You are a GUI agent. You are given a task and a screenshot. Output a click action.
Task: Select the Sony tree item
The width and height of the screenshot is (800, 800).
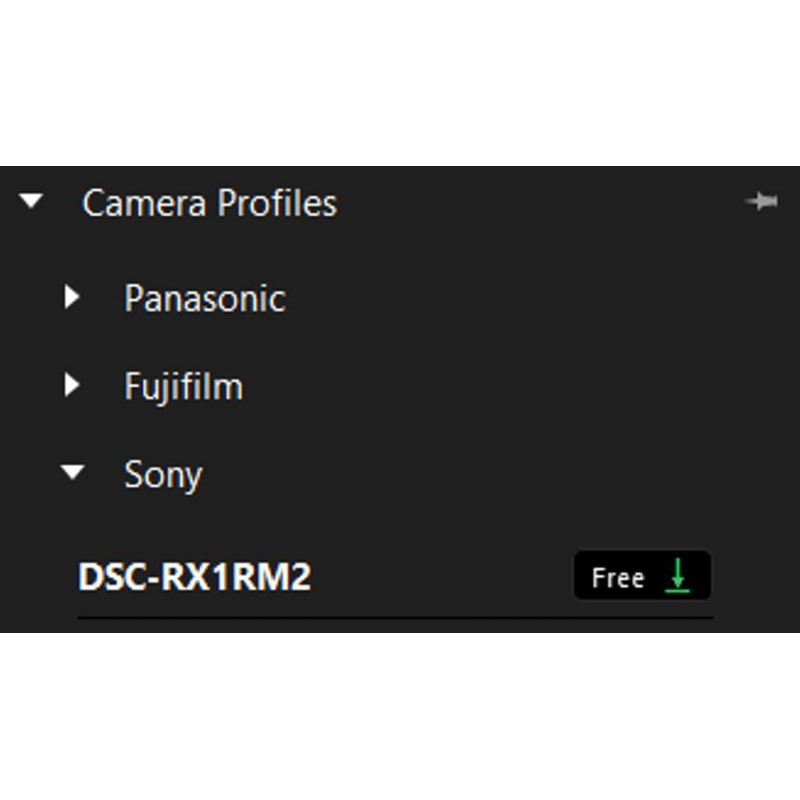point(162,474)
